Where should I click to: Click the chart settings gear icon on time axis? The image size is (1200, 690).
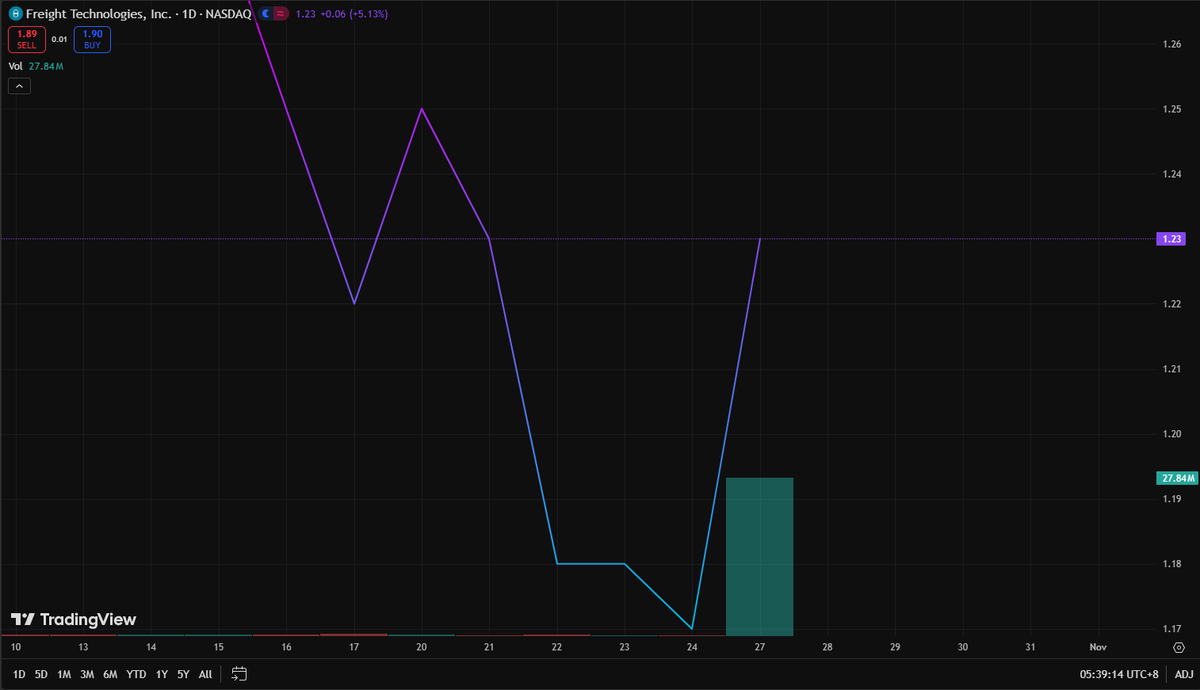pyautogui.click(x=1181, y=648)
